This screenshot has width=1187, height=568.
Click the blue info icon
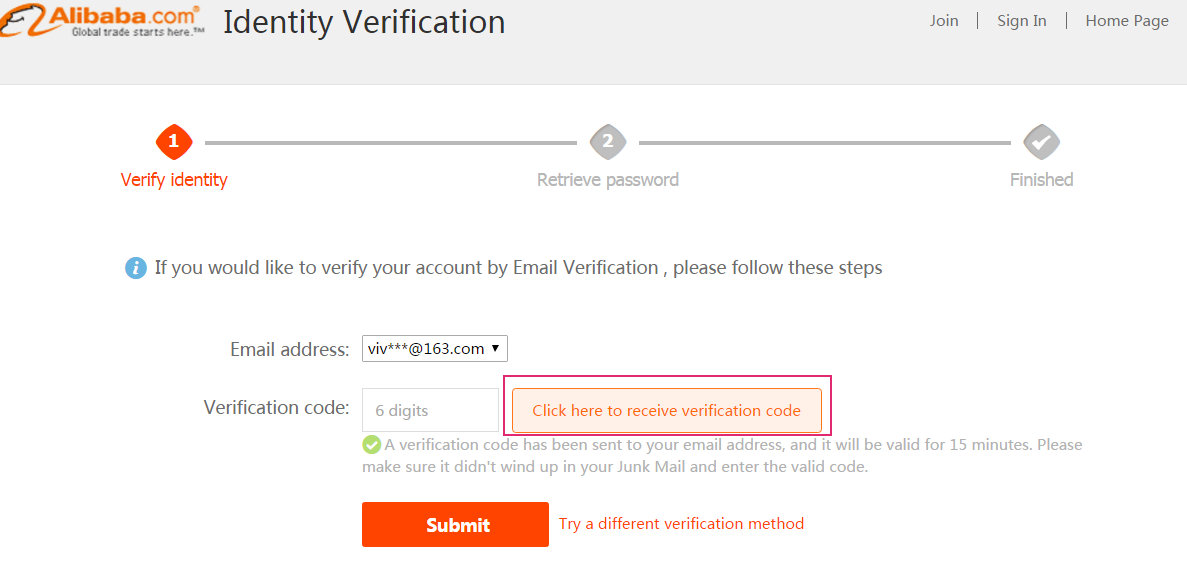tap(136, 268)
